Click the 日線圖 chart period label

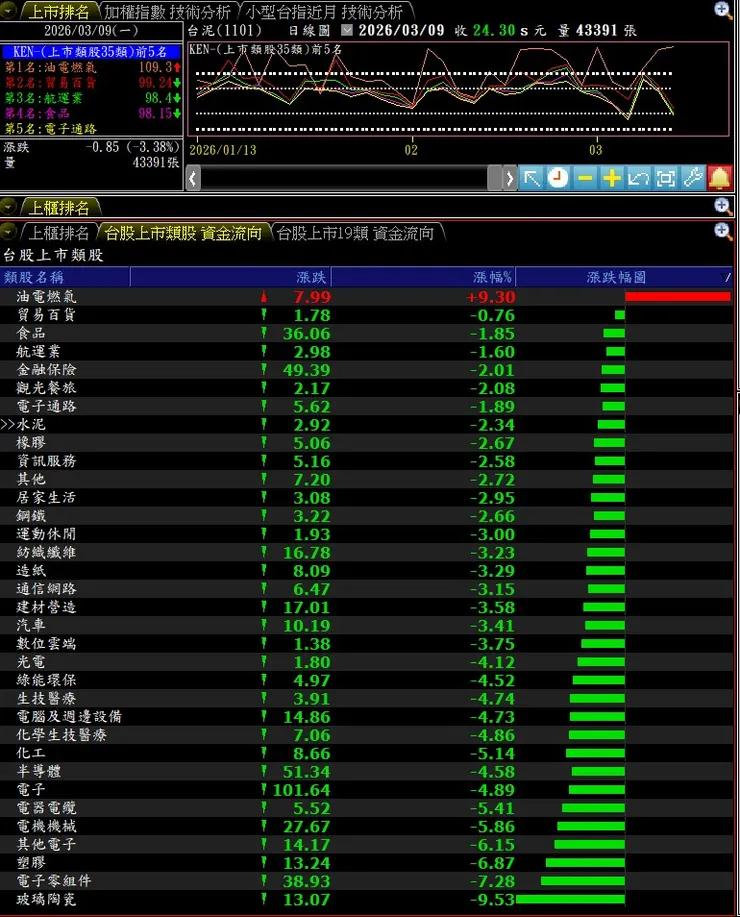click(x=309, y=30)
